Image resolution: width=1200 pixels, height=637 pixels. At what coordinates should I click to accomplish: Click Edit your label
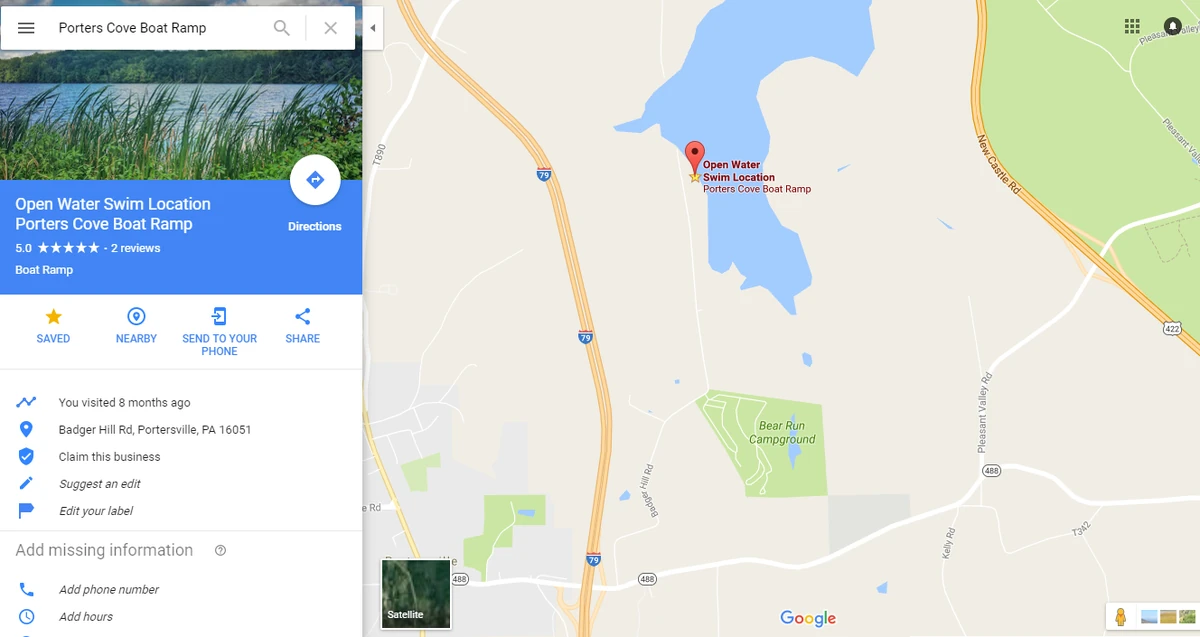tap(96, 511)
